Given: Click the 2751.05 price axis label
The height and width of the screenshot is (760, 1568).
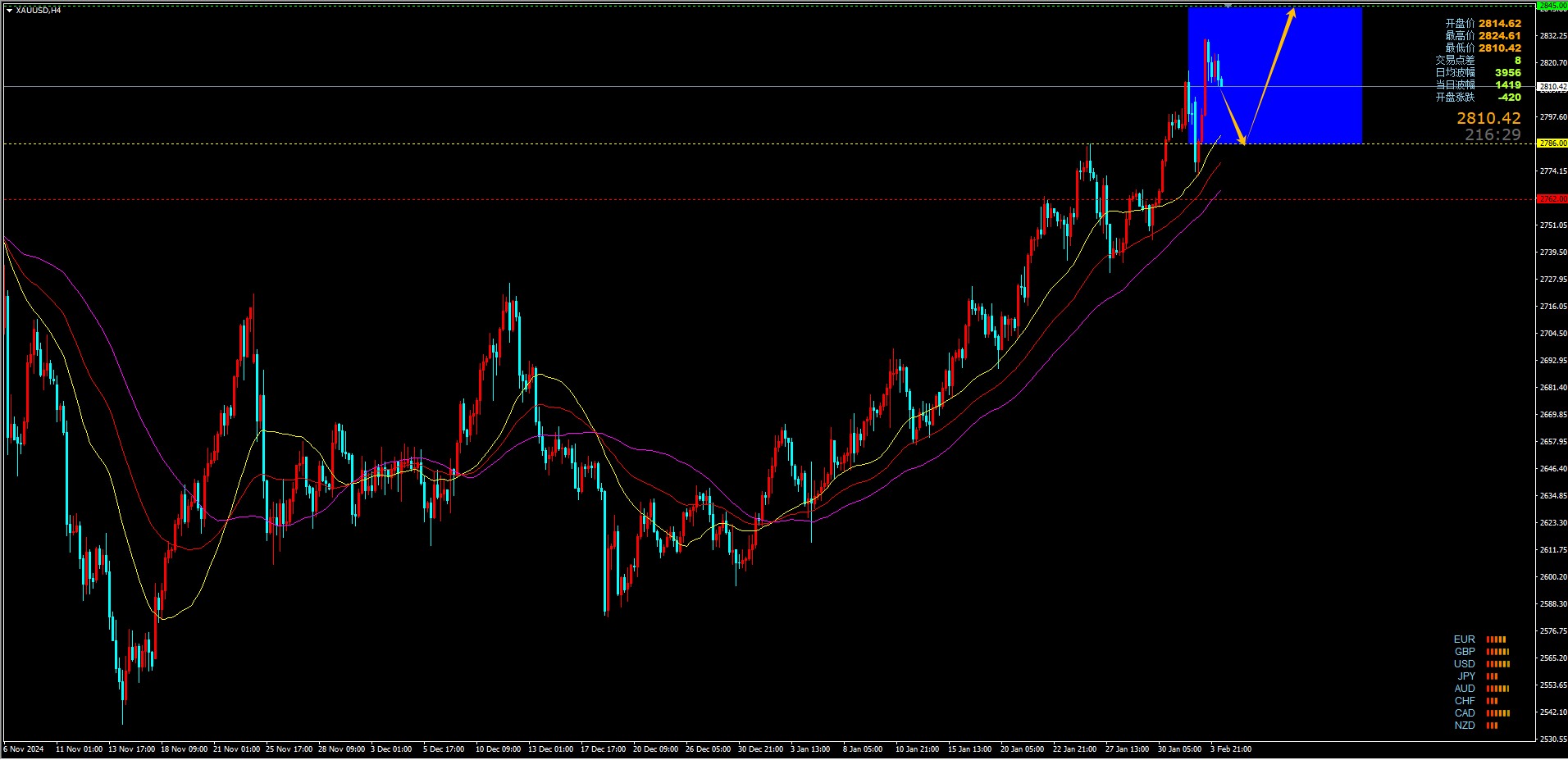Looking at the screenshot, I should (x=1553, y=225).
